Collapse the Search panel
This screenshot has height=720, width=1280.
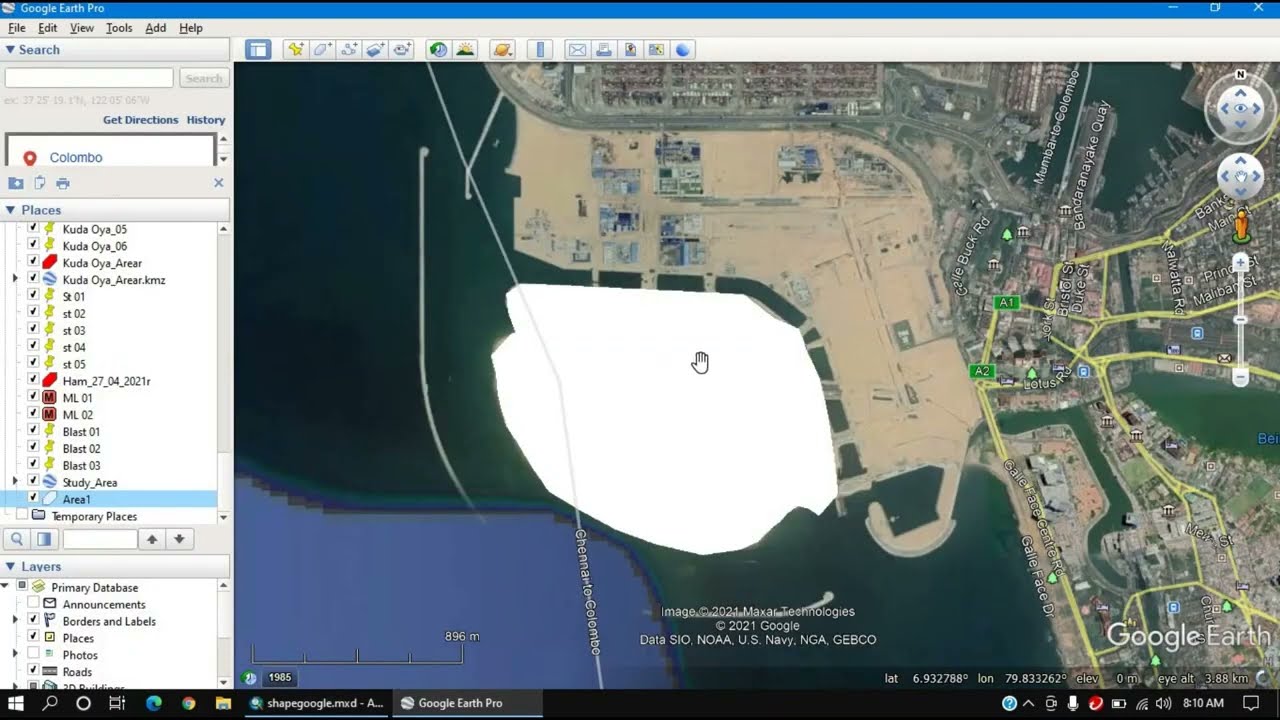[x=10, y=49]
